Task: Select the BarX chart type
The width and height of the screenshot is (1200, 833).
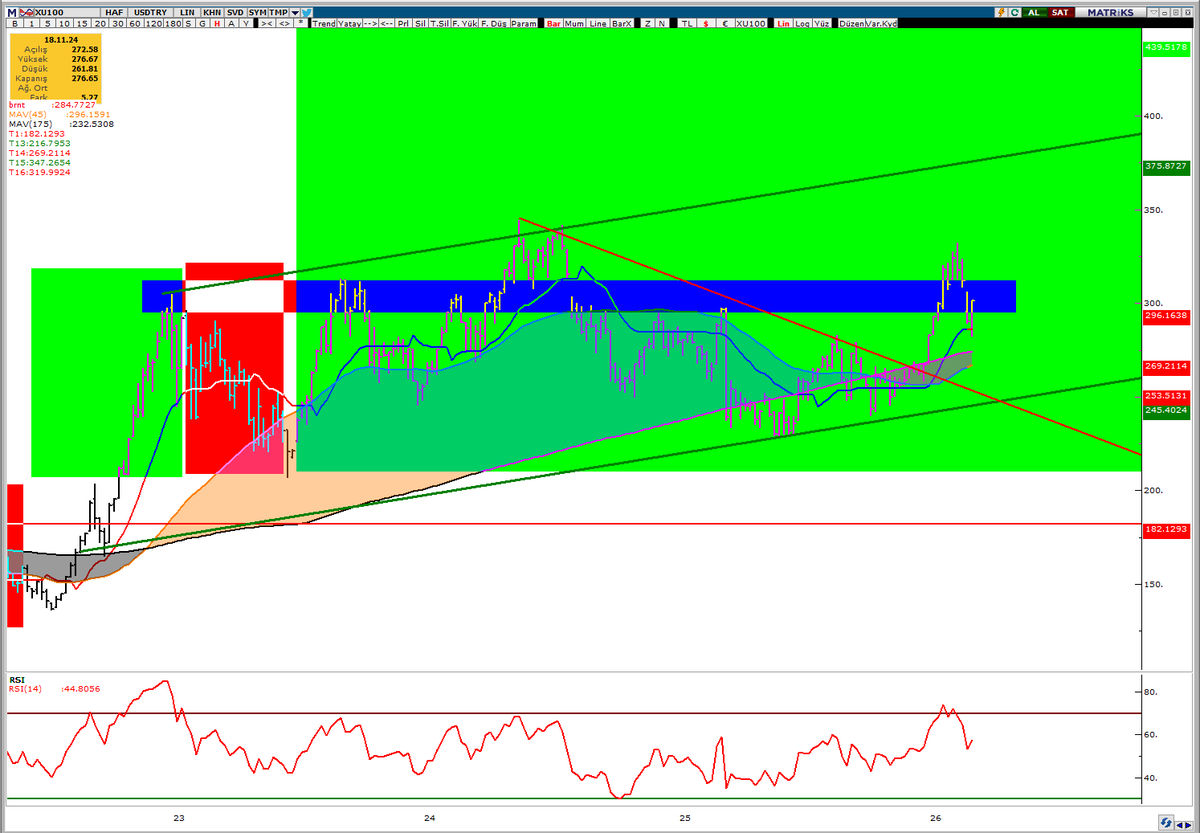Action: [622, 23]
